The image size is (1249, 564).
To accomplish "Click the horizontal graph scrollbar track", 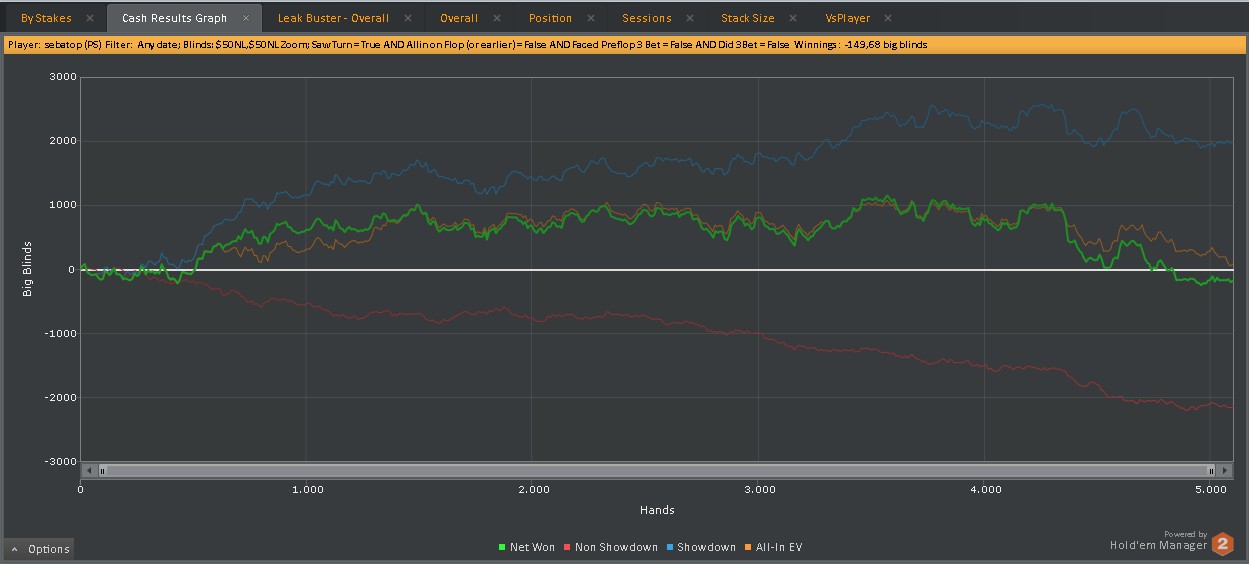I will [656, 470].
